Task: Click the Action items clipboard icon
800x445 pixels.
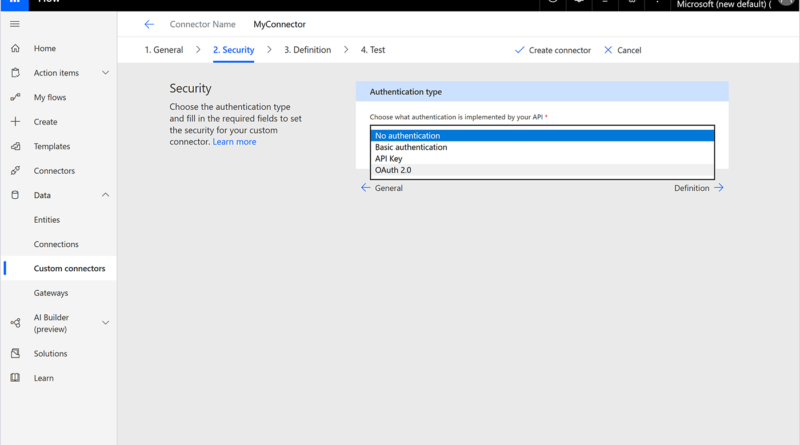Action: [15, 73]
